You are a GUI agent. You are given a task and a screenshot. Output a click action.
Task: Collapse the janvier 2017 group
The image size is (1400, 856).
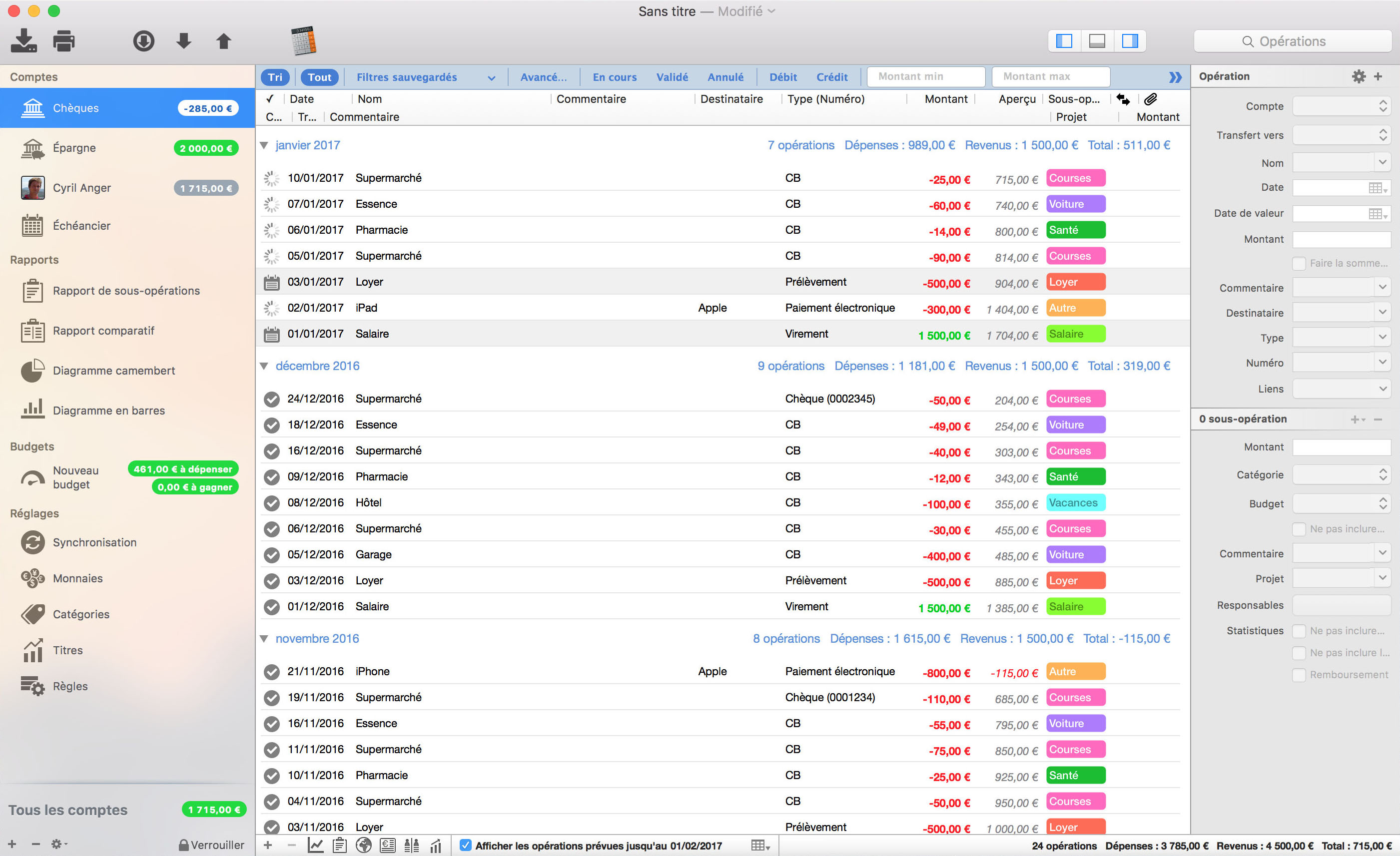(x=264, y=145)
